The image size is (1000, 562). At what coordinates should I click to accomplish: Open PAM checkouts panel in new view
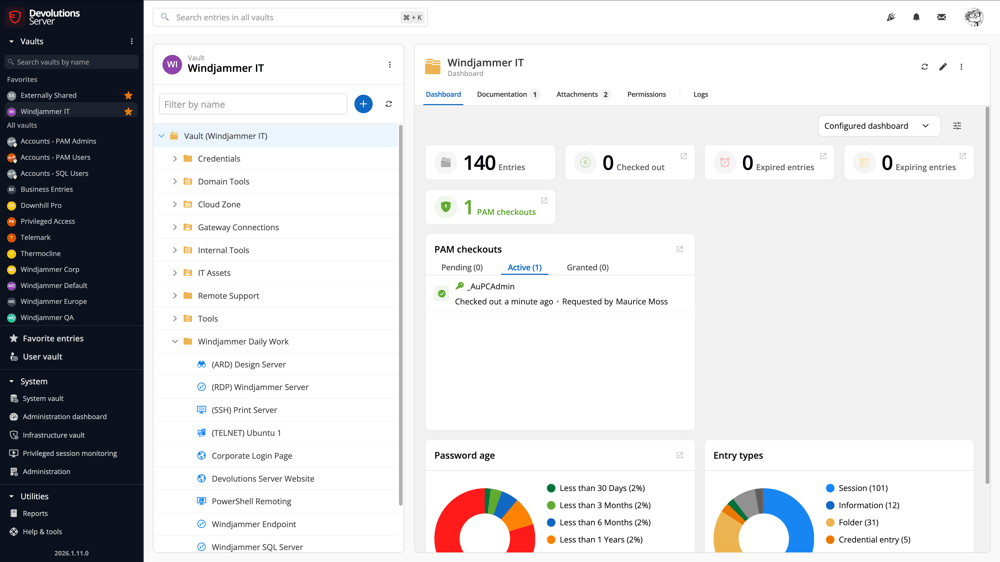[679, 249]
